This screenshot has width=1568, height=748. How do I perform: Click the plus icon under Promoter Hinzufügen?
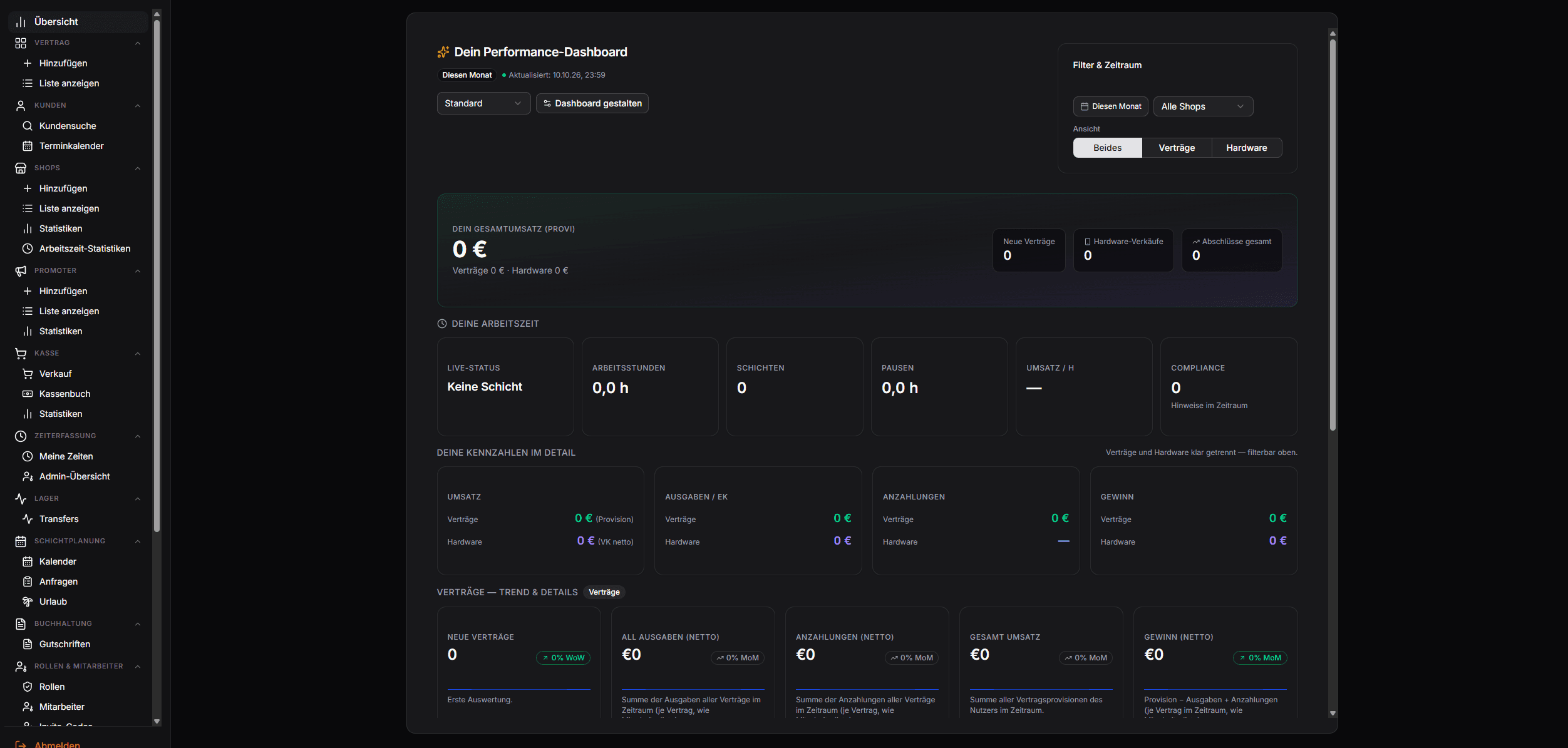coord(28,291)
